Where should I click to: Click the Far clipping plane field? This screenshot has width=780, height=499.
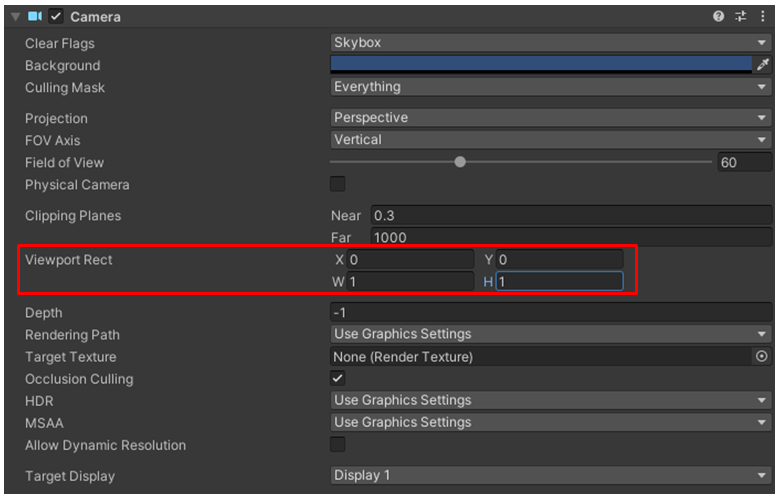(571, 237)
